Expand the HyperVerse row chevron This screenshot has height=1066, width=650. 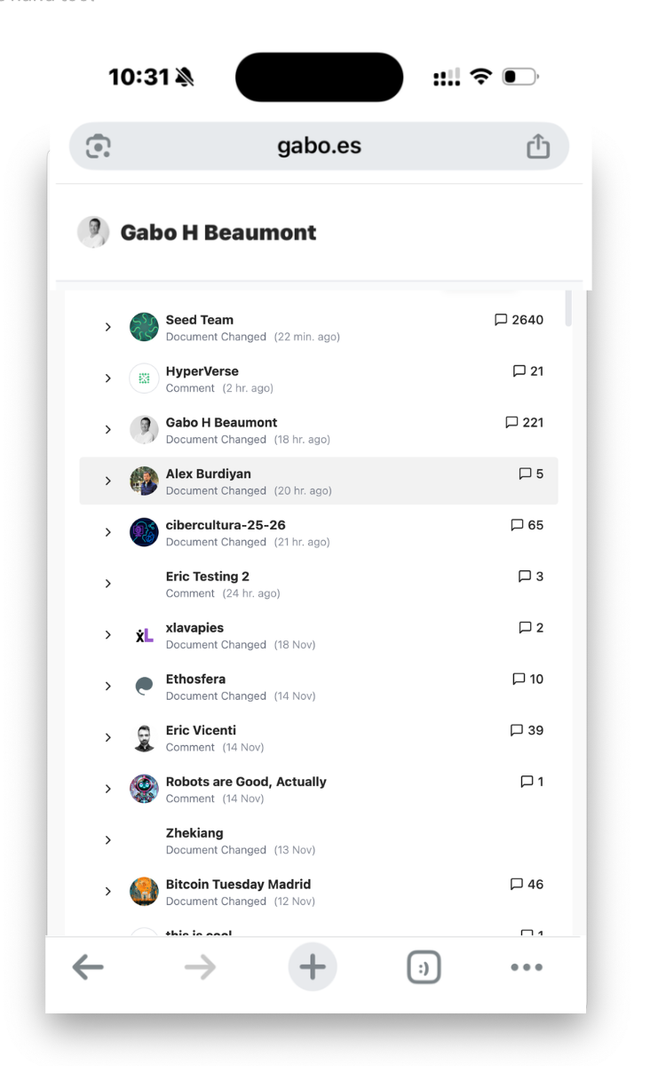(x=108, y=378)
